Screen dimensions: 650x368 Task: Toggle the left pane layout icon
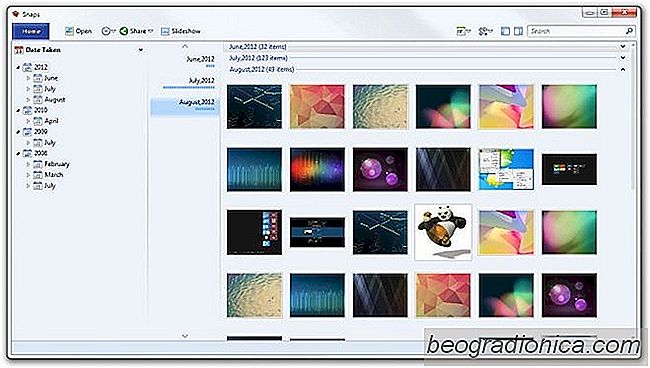[x=505, y=31]
